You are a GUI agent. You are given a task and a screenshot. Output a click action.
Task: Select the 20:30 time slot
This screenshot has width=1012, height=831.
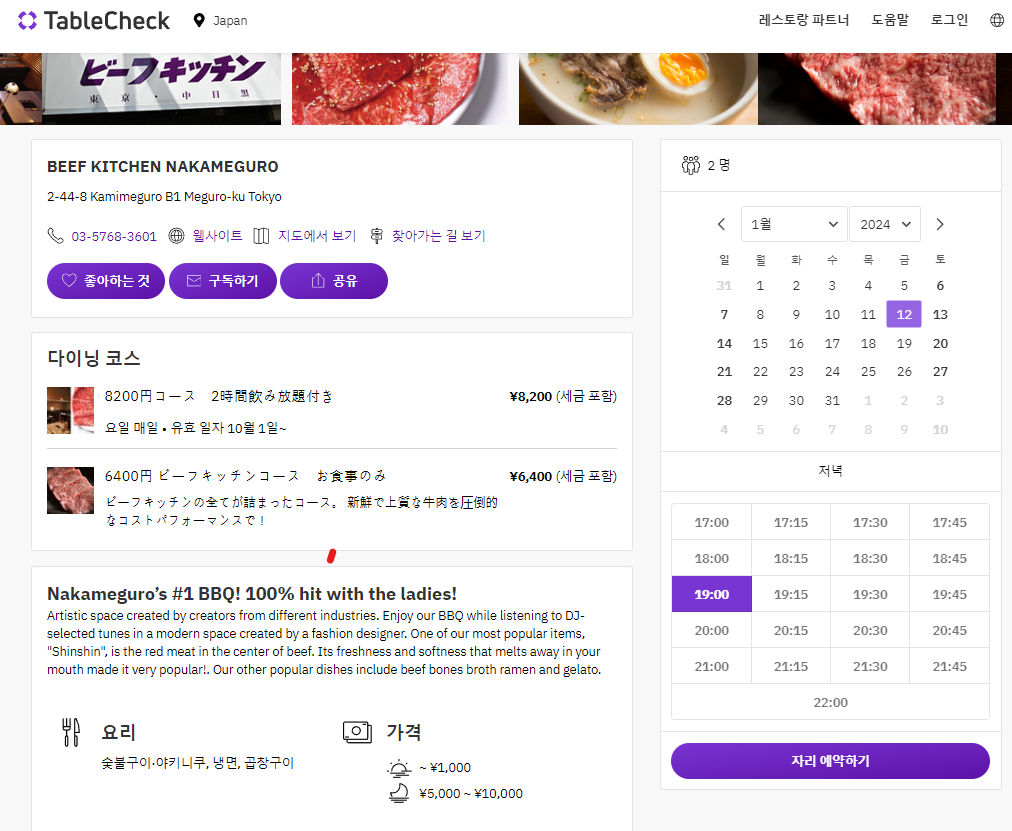pos(870,630)
